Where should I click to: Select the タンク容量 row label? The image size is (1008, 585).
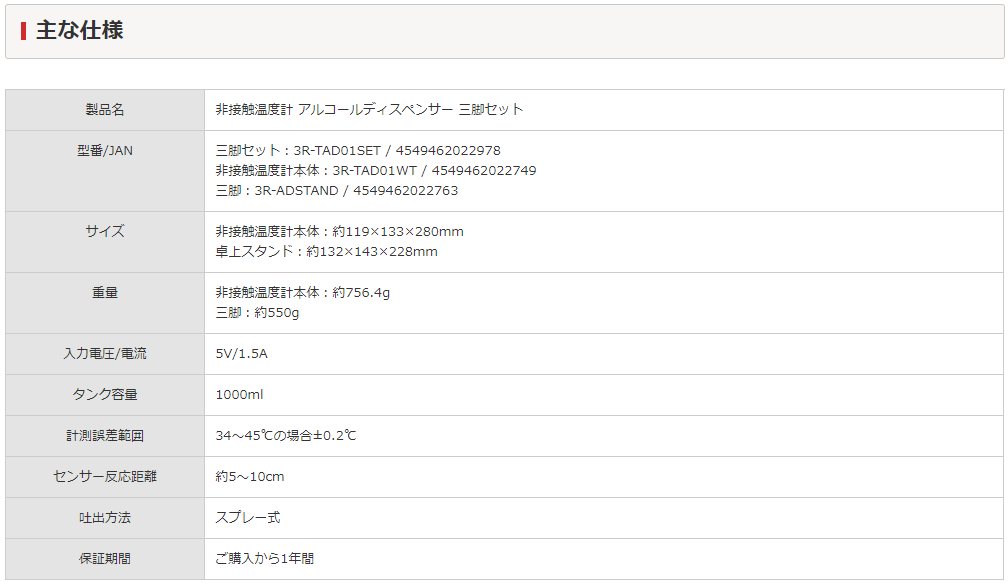click(105, 395)
